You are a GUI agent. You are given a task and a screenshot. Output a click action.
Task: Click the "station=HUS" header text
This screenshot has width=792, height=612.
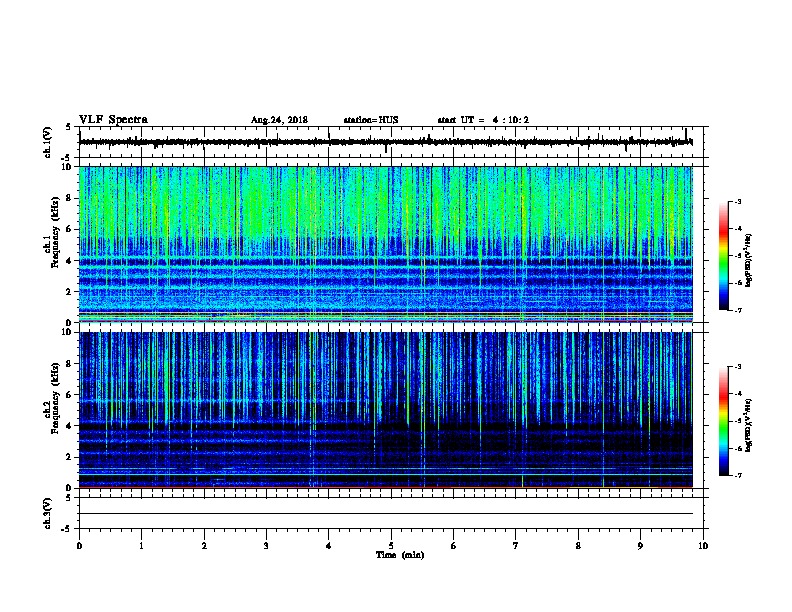click(x=371, y=120)
